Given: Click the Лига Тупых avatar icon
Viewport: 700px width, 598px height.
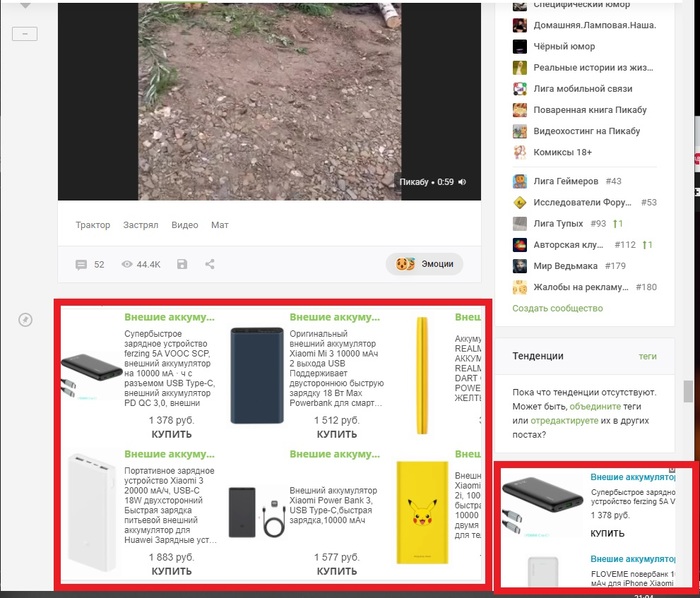Looking at the screenshot, I should [x=520, y=224].
